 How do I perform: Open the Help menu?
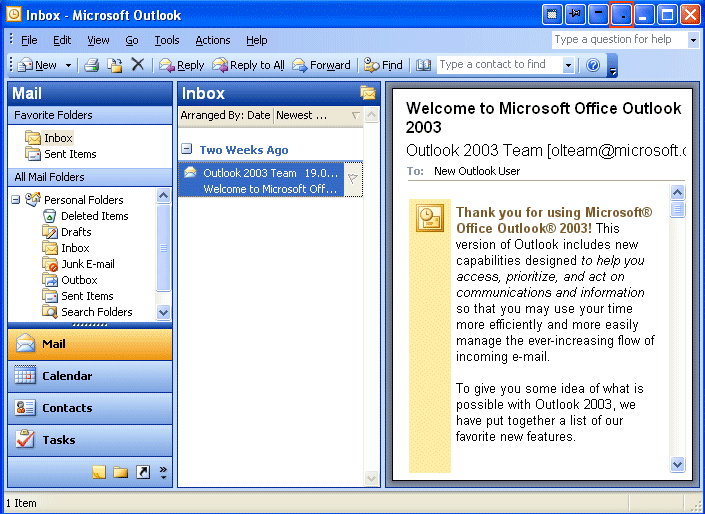point(257,40)
